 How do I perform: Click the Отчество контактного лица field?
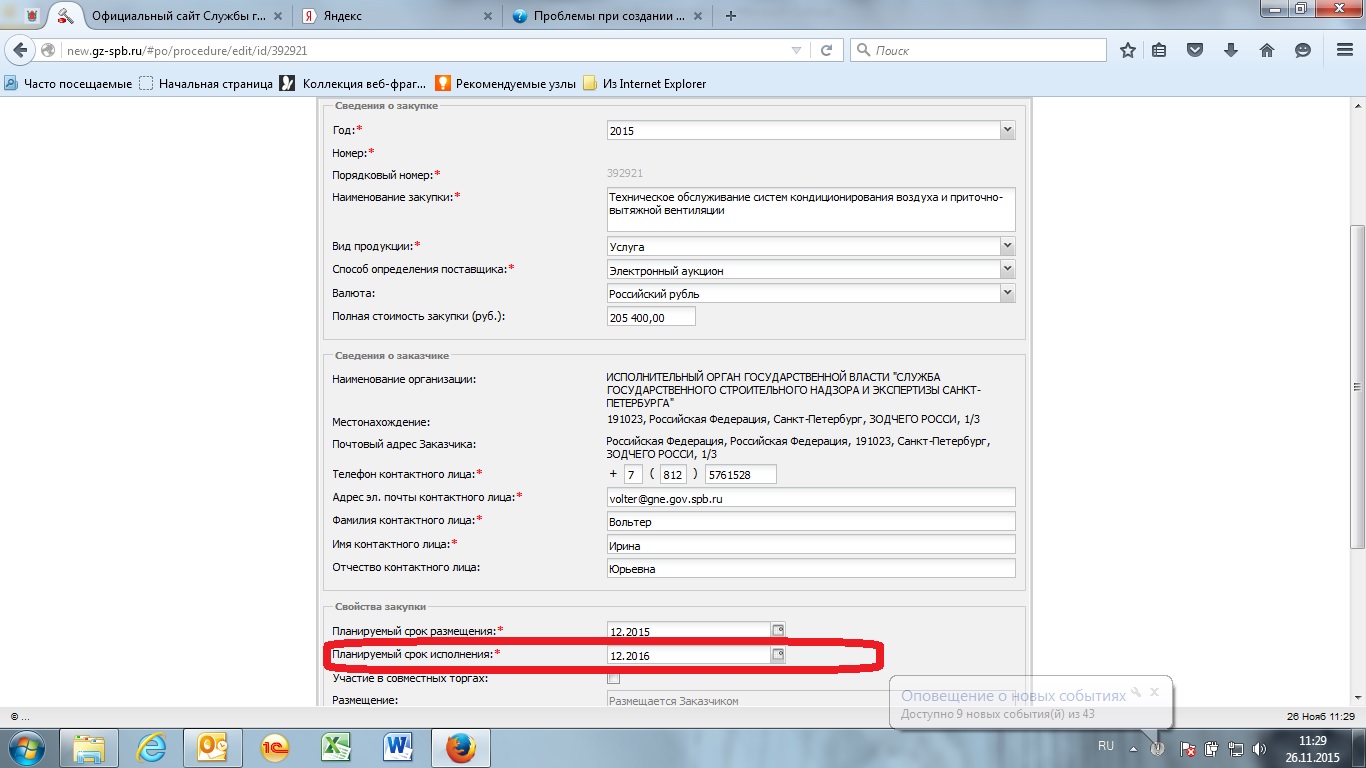(811, 568)
